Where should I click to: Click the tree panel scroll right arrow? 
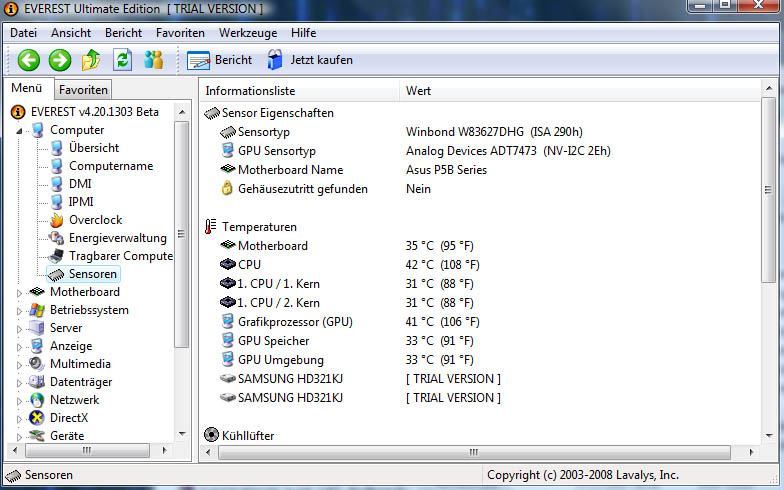coord(164,450)
